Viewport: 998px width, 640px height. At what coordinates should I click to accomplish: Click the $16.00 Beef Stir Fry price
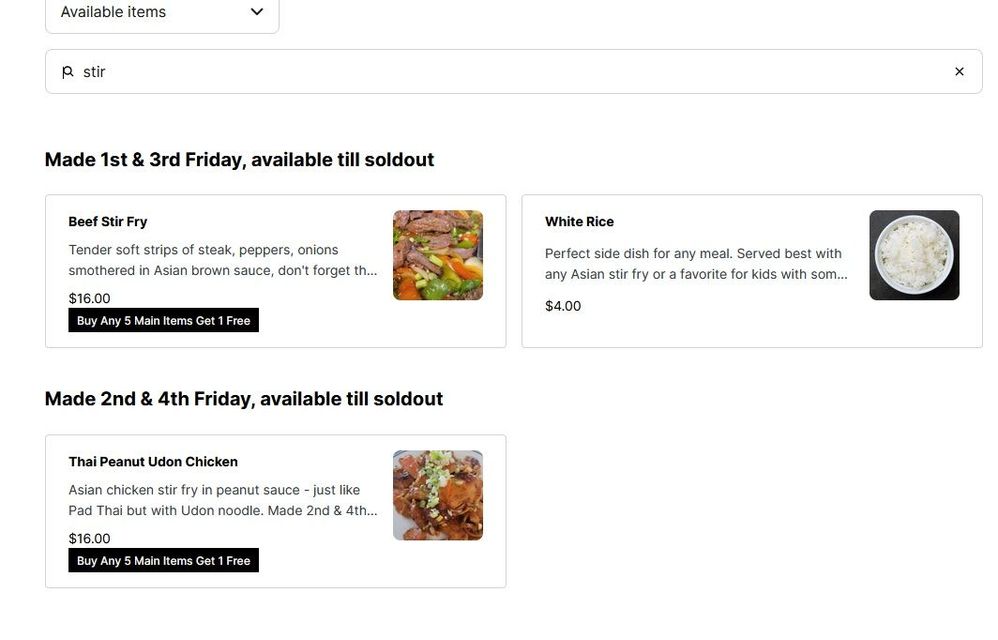pos(90,298)
